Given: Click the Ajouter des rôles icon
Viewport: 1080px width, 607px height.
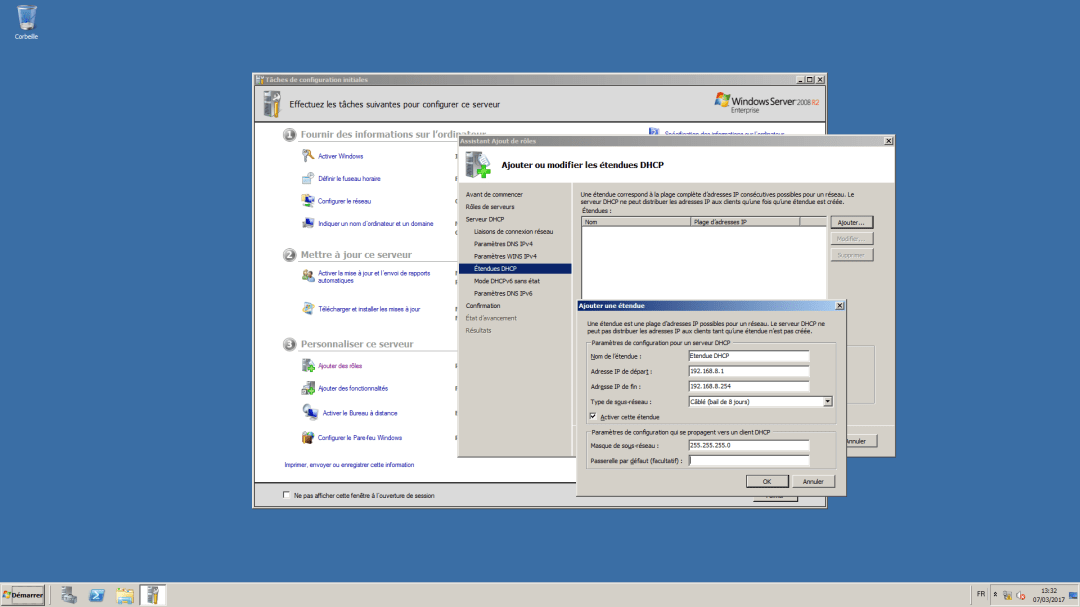Looking at the screenshot, I should 306,366.
